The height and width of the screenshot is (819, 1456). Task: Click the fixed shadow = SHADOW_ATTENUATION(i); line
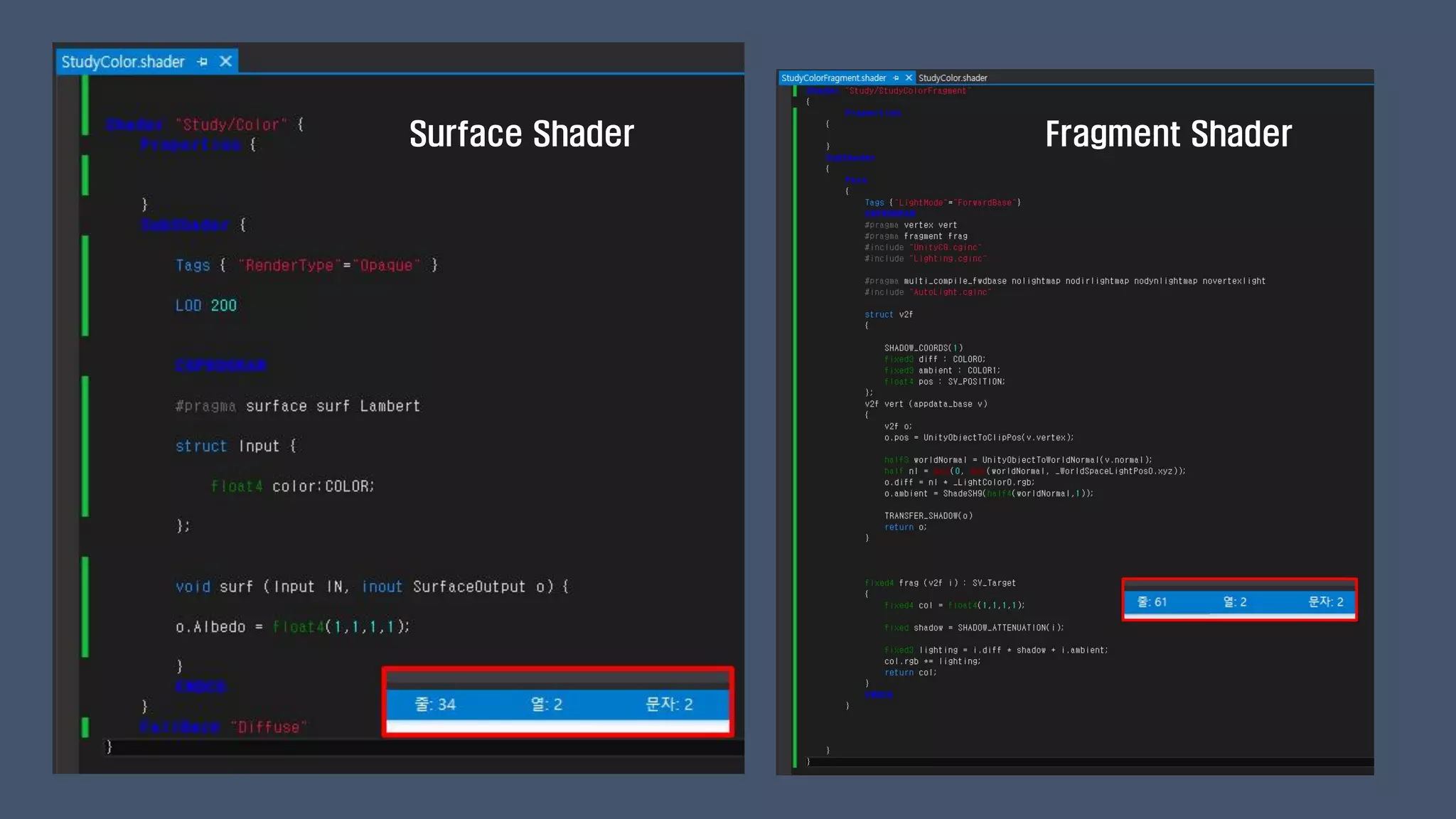[x=974, y=628]
